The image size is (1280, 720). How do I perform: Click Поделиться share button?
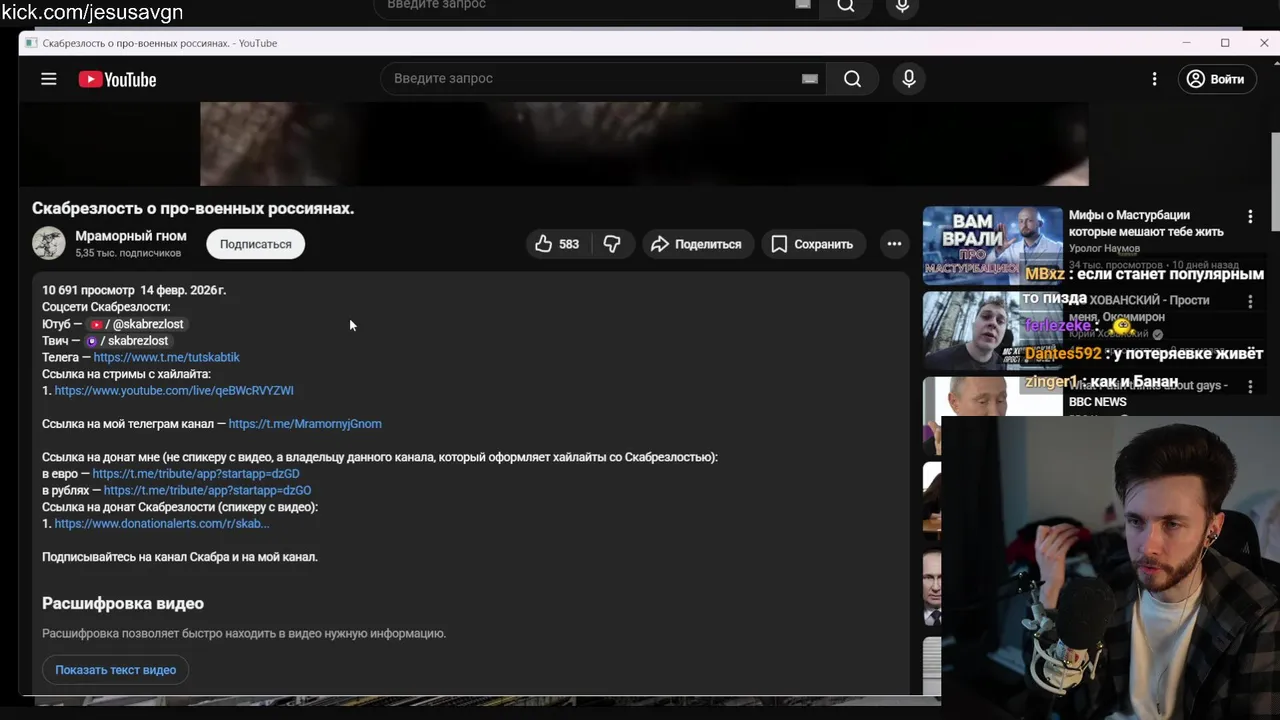696,244
